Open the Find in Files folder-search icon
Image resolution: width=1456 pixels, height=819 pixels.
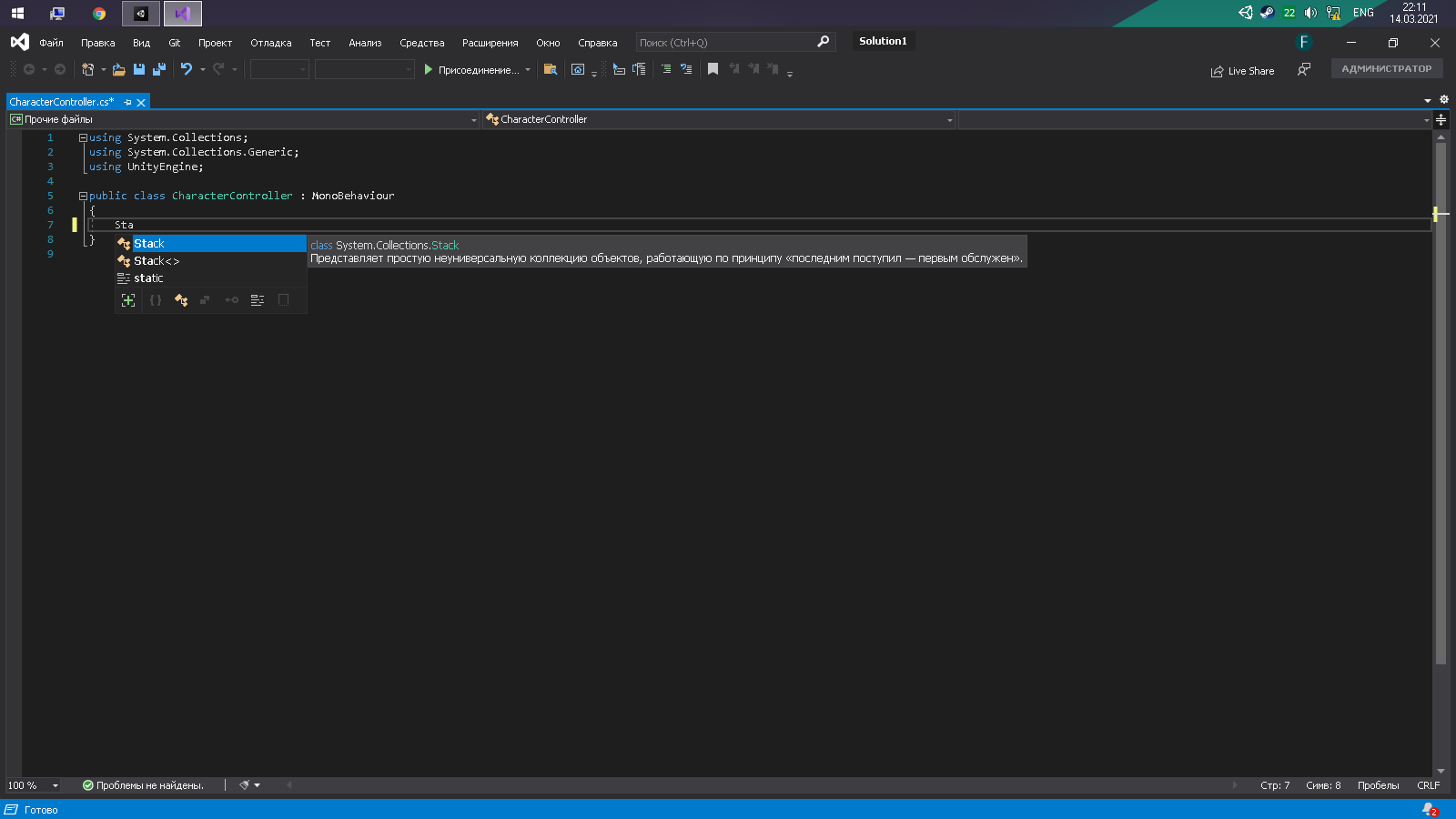(x=550, y=69)
